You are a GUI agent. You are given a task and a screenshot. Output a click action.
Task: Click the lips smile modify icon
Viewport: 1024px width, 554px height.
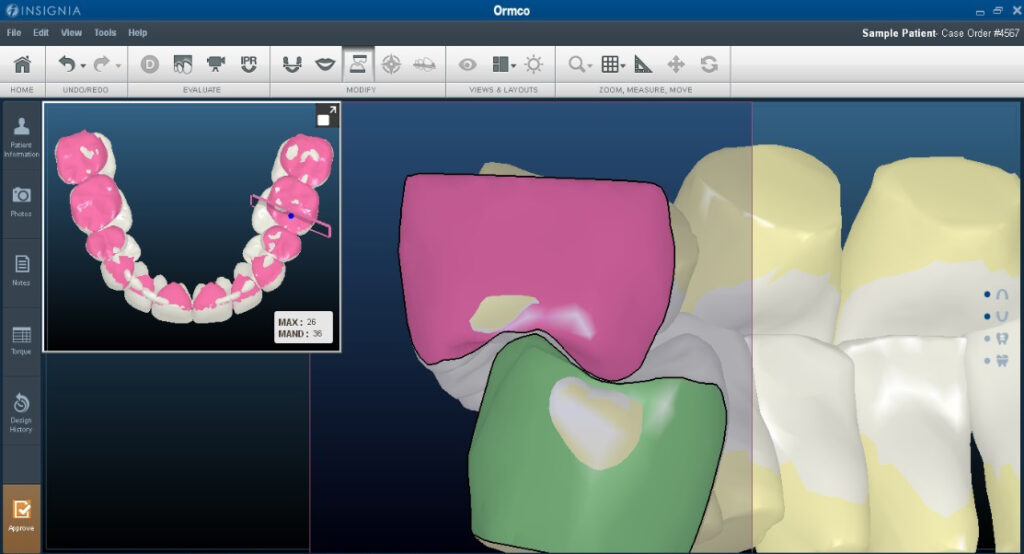pos(325,65)
